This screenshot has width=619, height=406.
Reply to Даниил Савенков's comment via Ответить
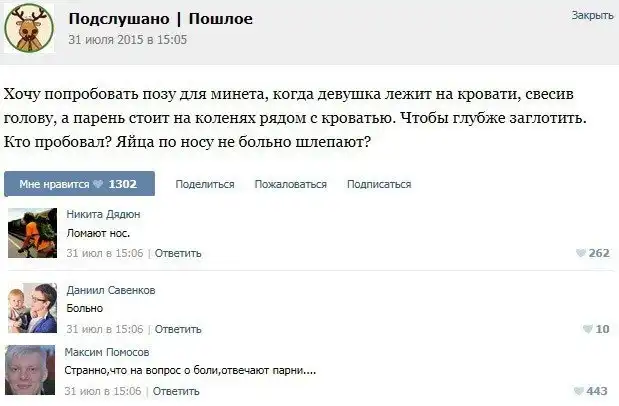tap(178, 328)
